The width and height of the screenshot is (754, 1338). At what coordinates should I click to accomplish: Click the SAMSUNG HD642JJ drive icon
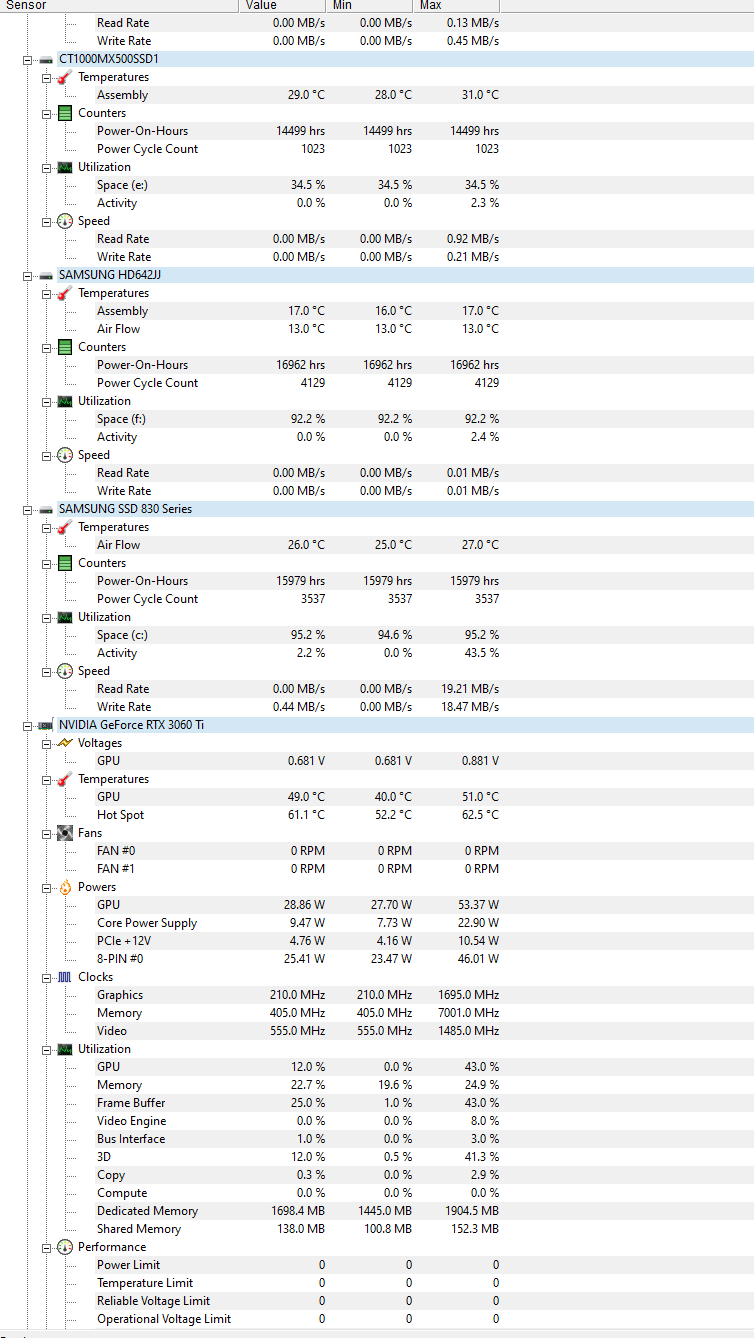coord(46,275)
